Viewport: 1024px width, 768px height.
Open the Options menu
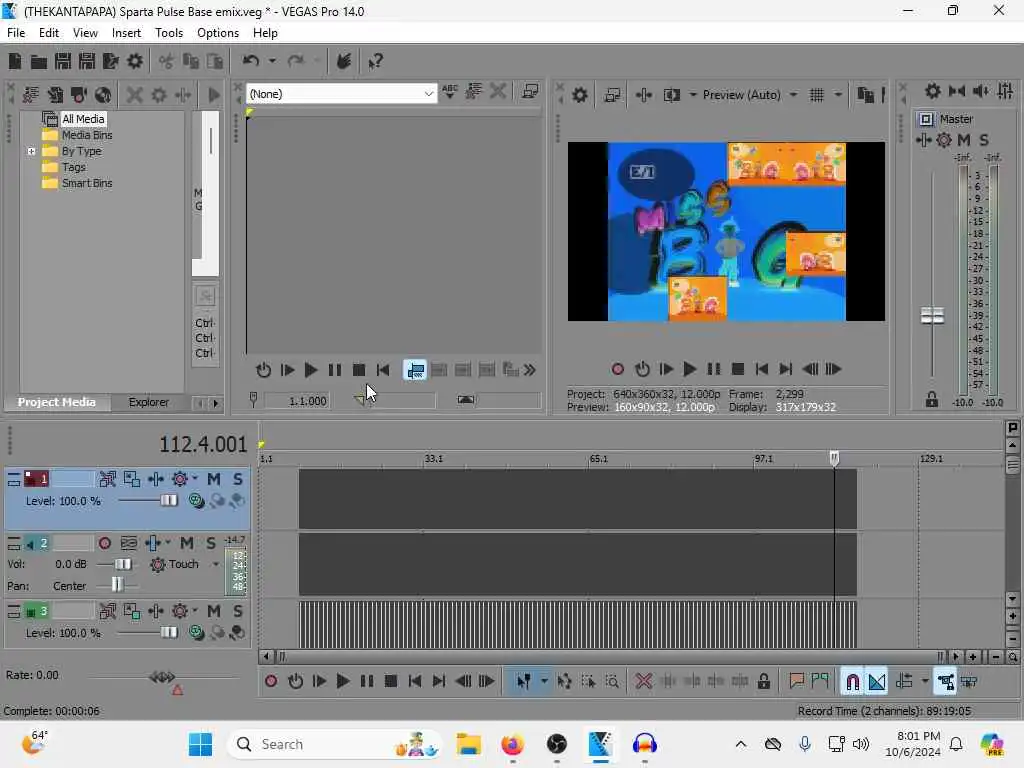[217, 33]
